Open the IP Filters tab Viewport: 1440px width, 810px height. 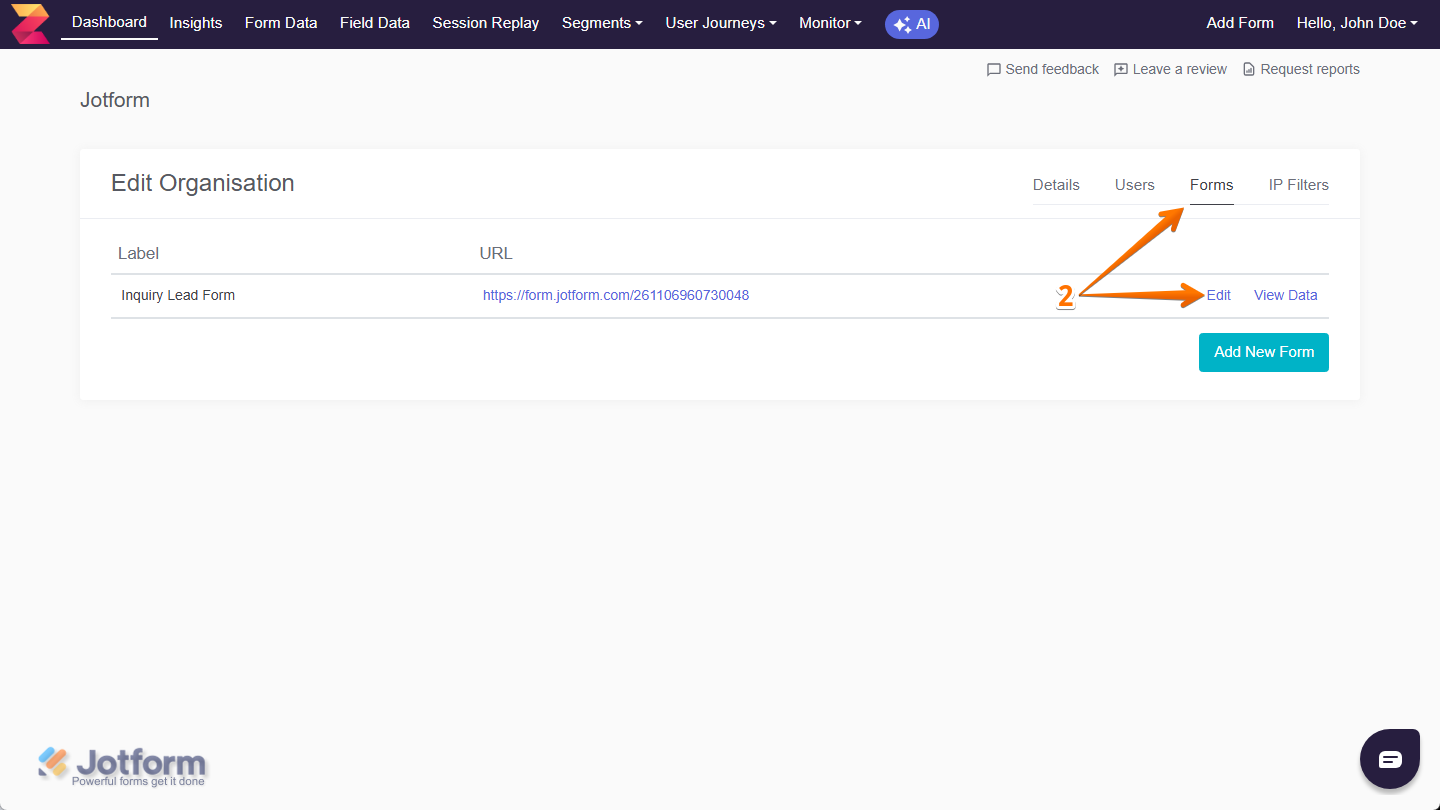[1298, 184]
